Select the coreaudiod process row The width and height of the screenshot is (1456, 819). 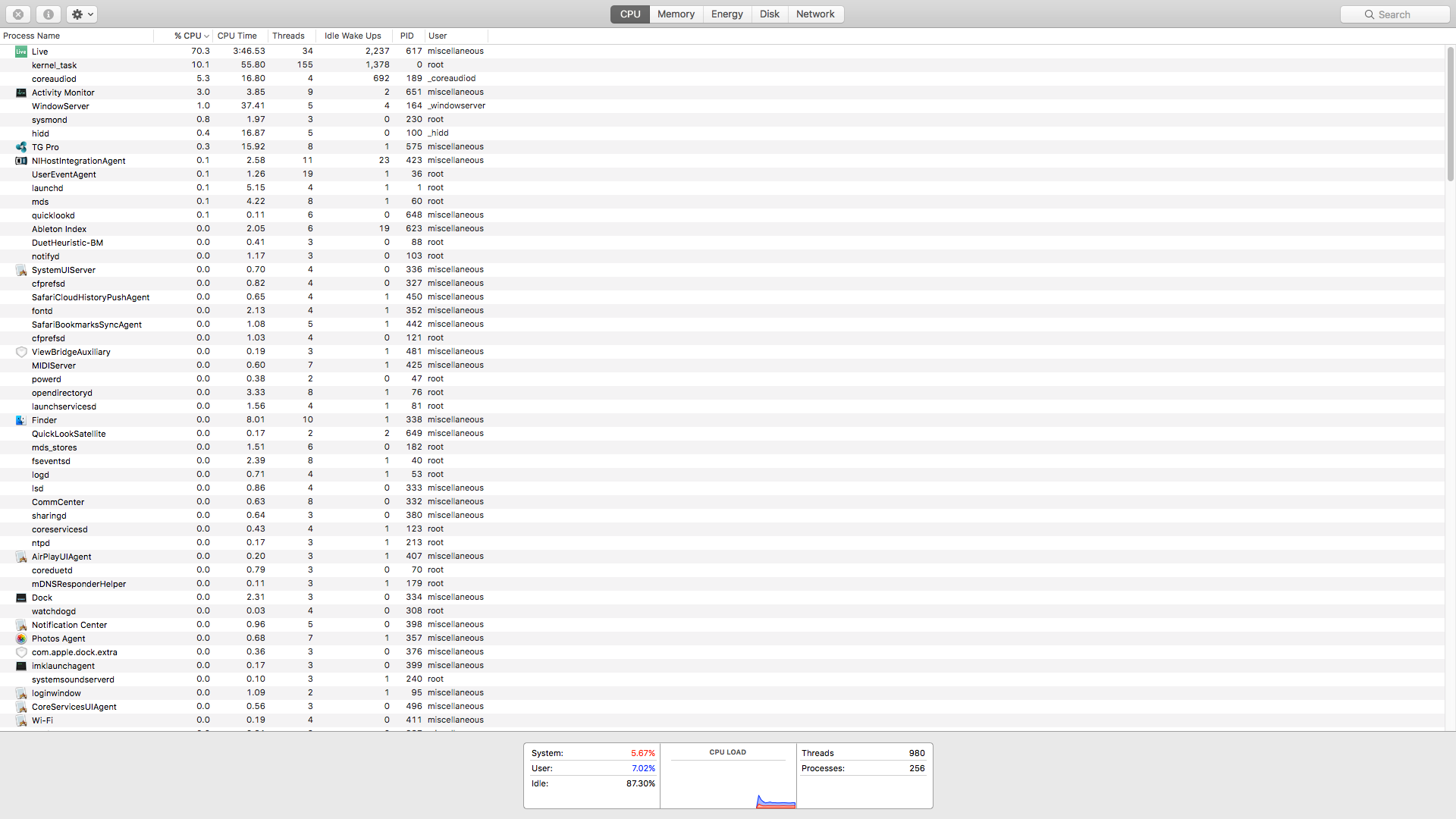tap(722, 79)
